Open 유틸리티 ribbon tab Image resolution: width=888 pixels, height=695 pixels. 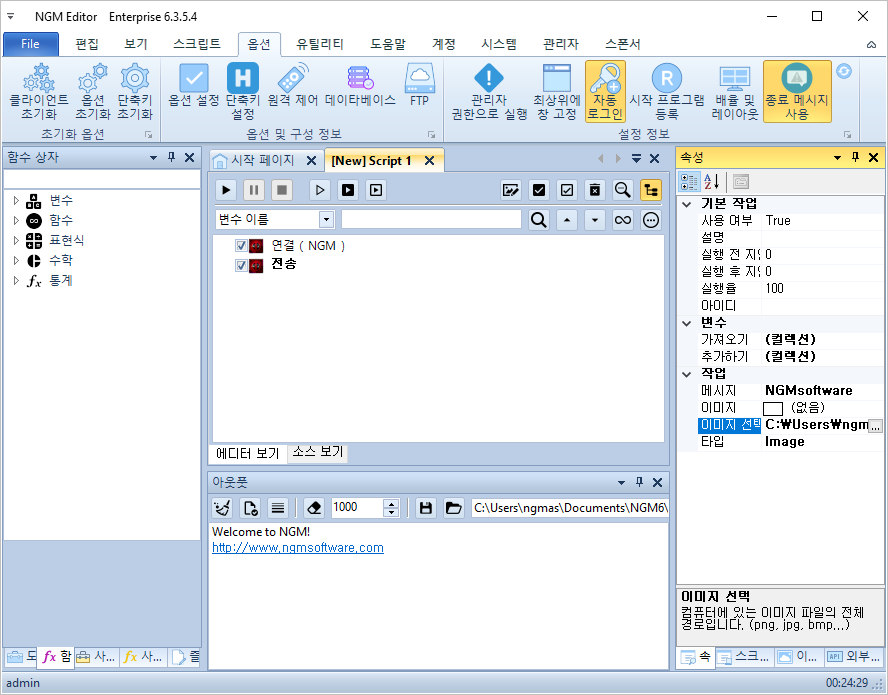[319, 44]
